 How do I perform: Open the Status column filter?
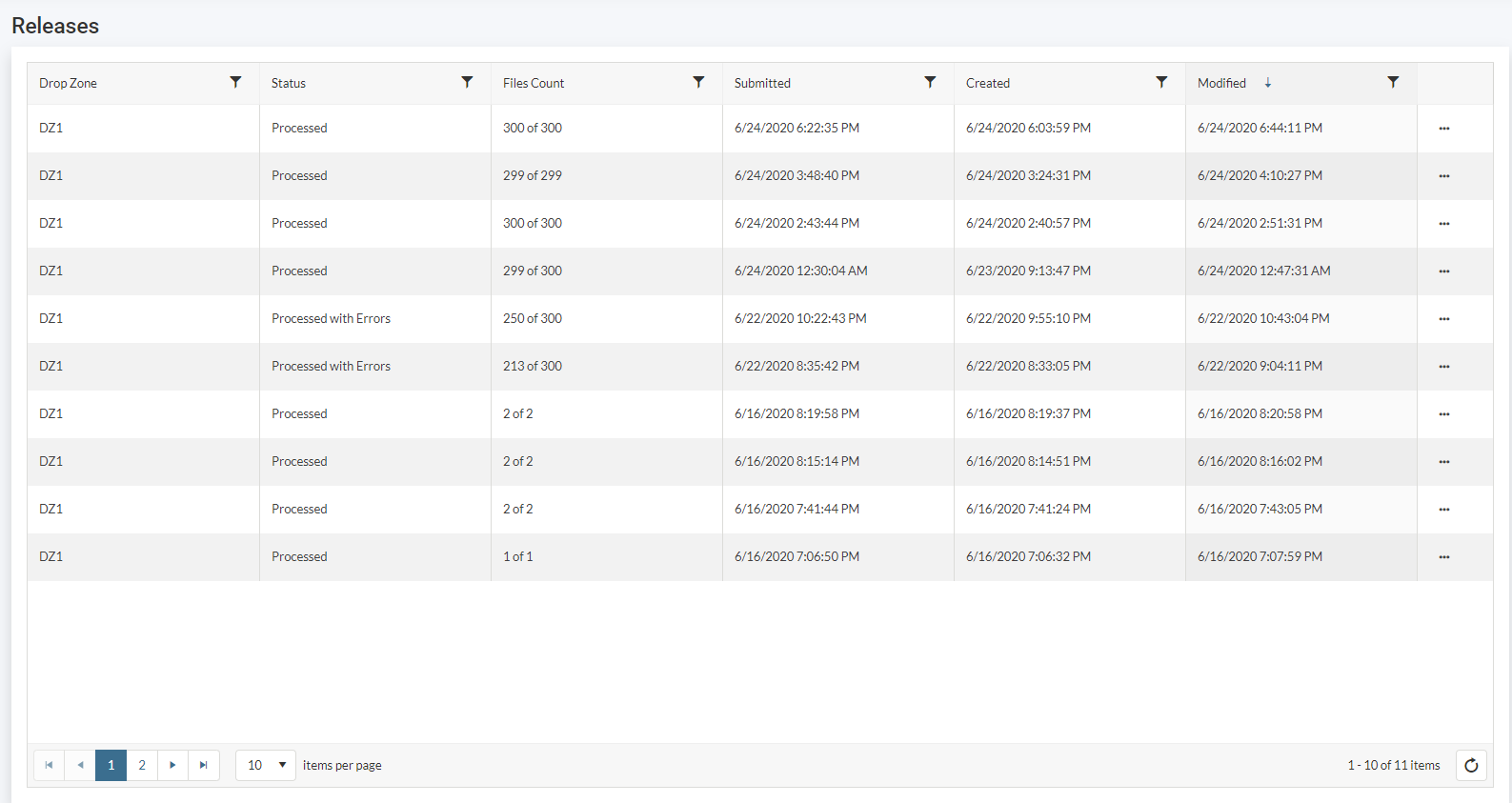click(467, 83)
